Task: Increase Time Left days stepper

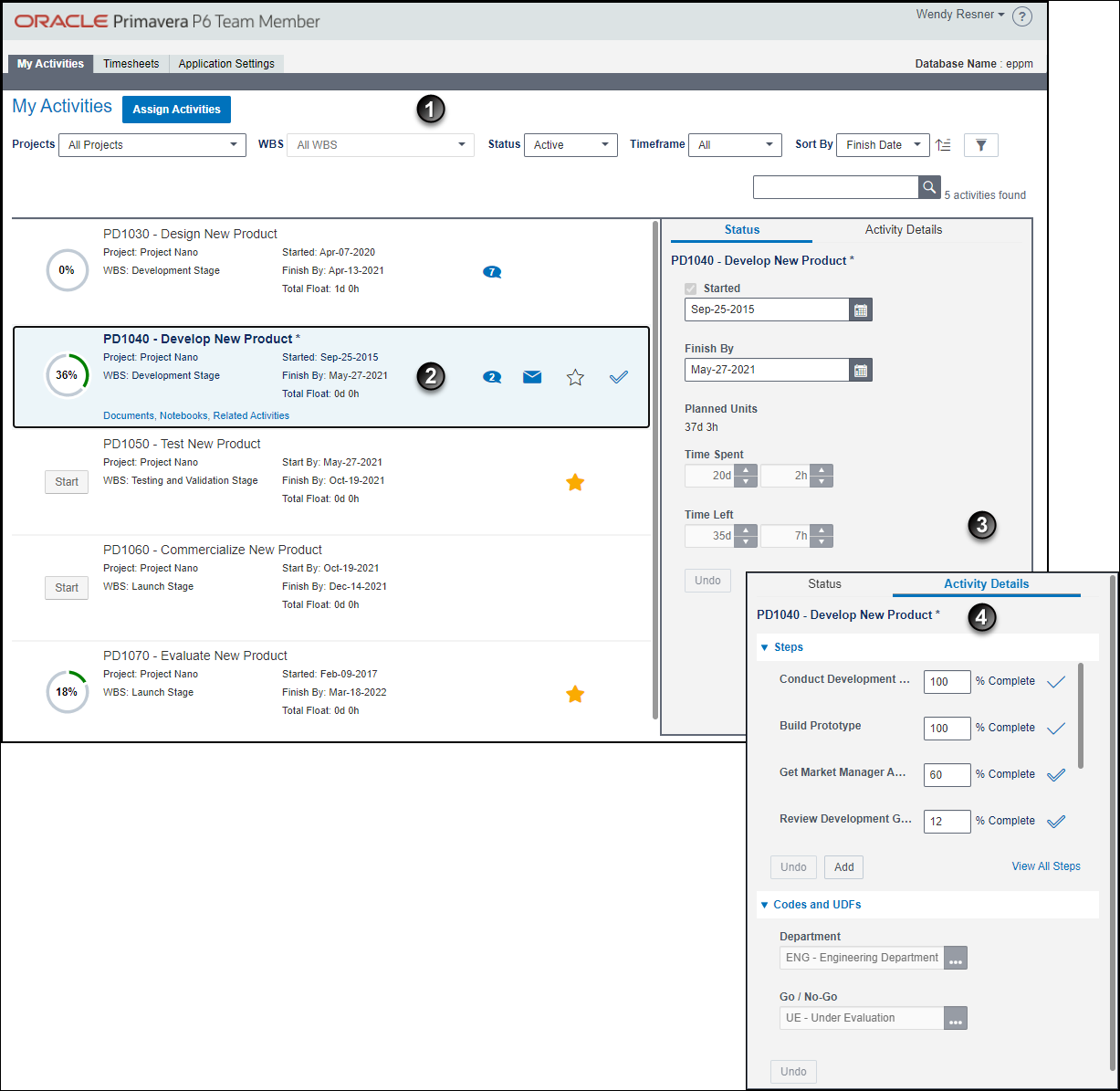Action: 746,530
